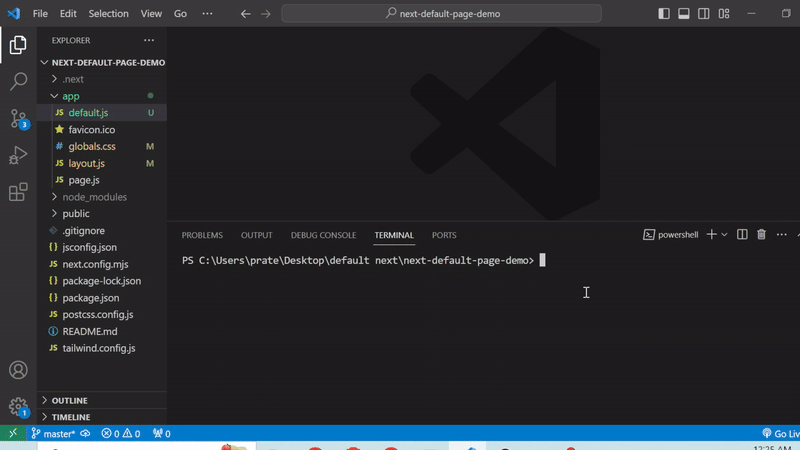Open Customize Layout icon
The height and width of the screenshot is (450, 800).
[724, 14]
